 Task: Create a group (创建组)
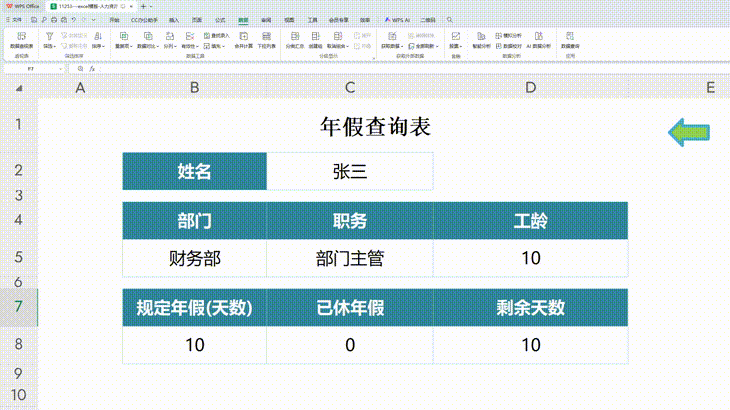click(x=316, y=40)
